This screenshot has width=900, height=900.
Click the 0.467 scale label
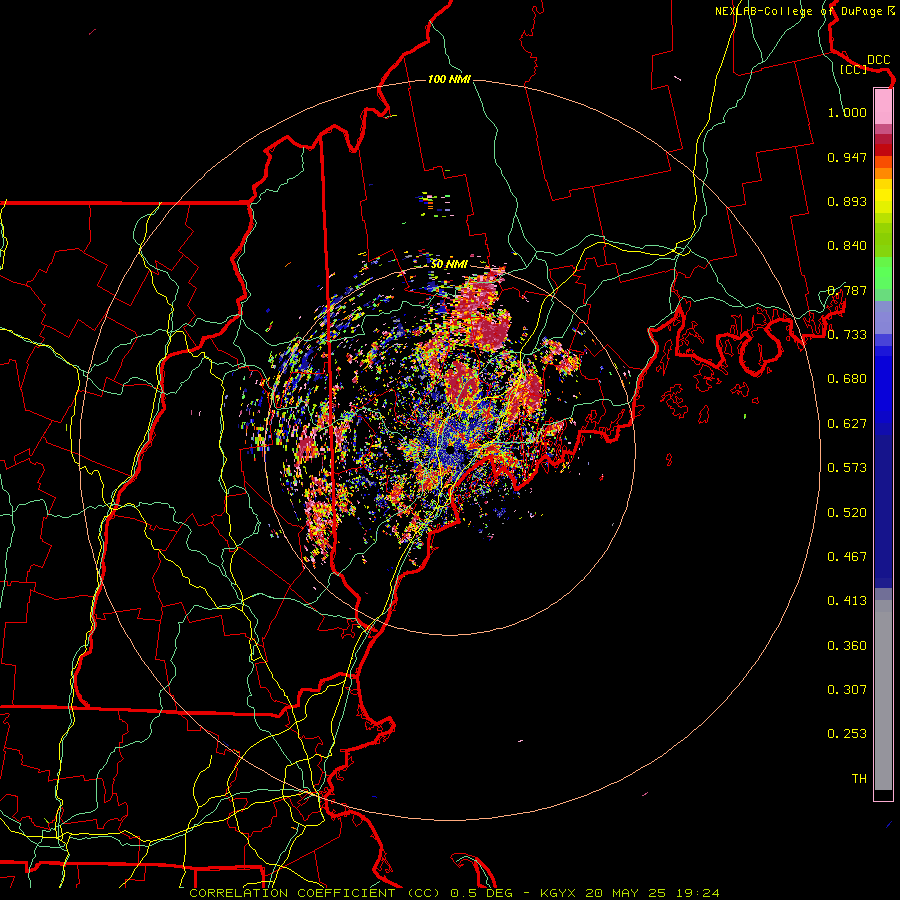click(847, 557)
